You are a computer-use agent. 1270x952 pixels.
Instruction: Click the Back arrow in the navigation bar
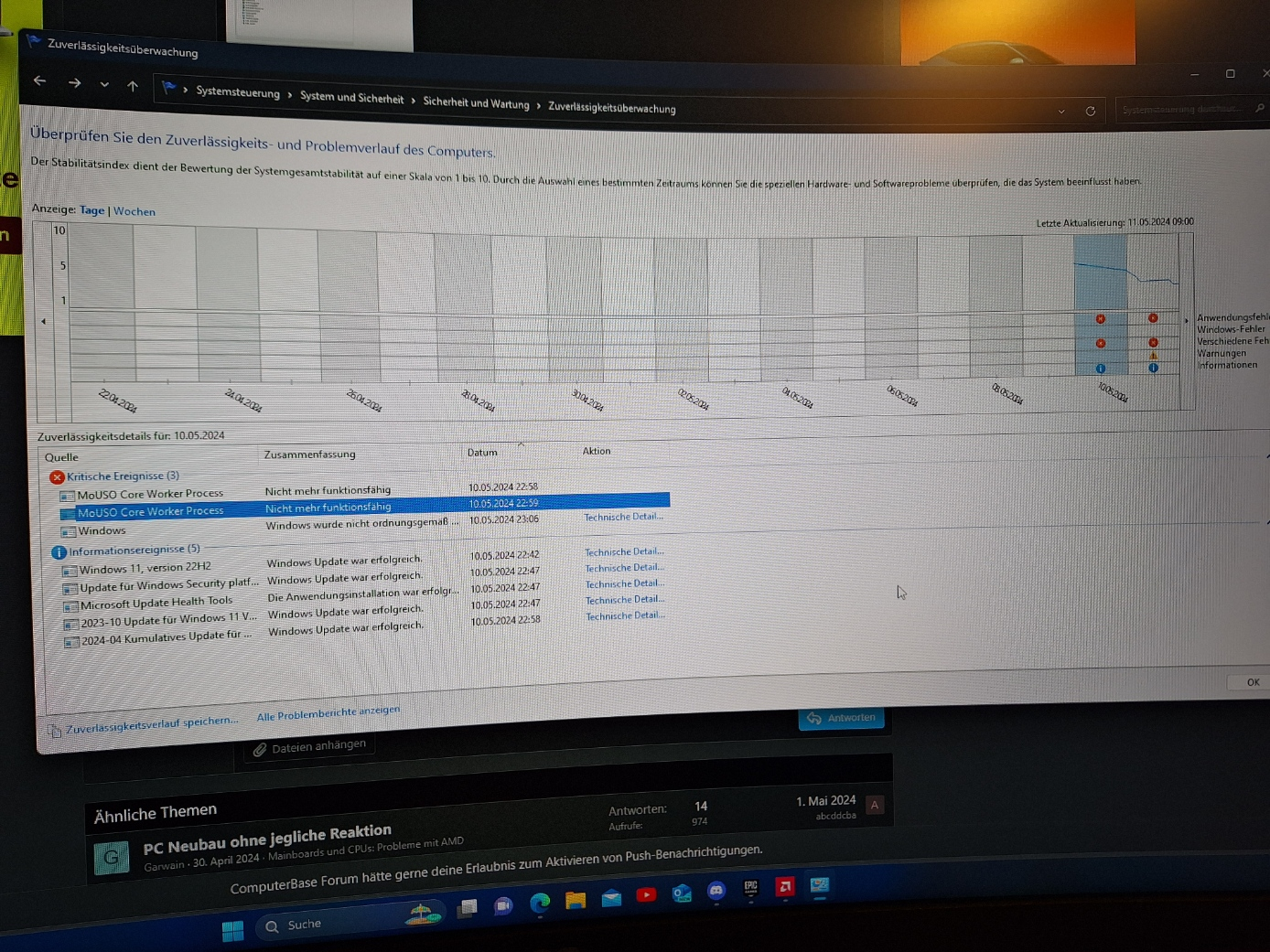tap(39, 80)
